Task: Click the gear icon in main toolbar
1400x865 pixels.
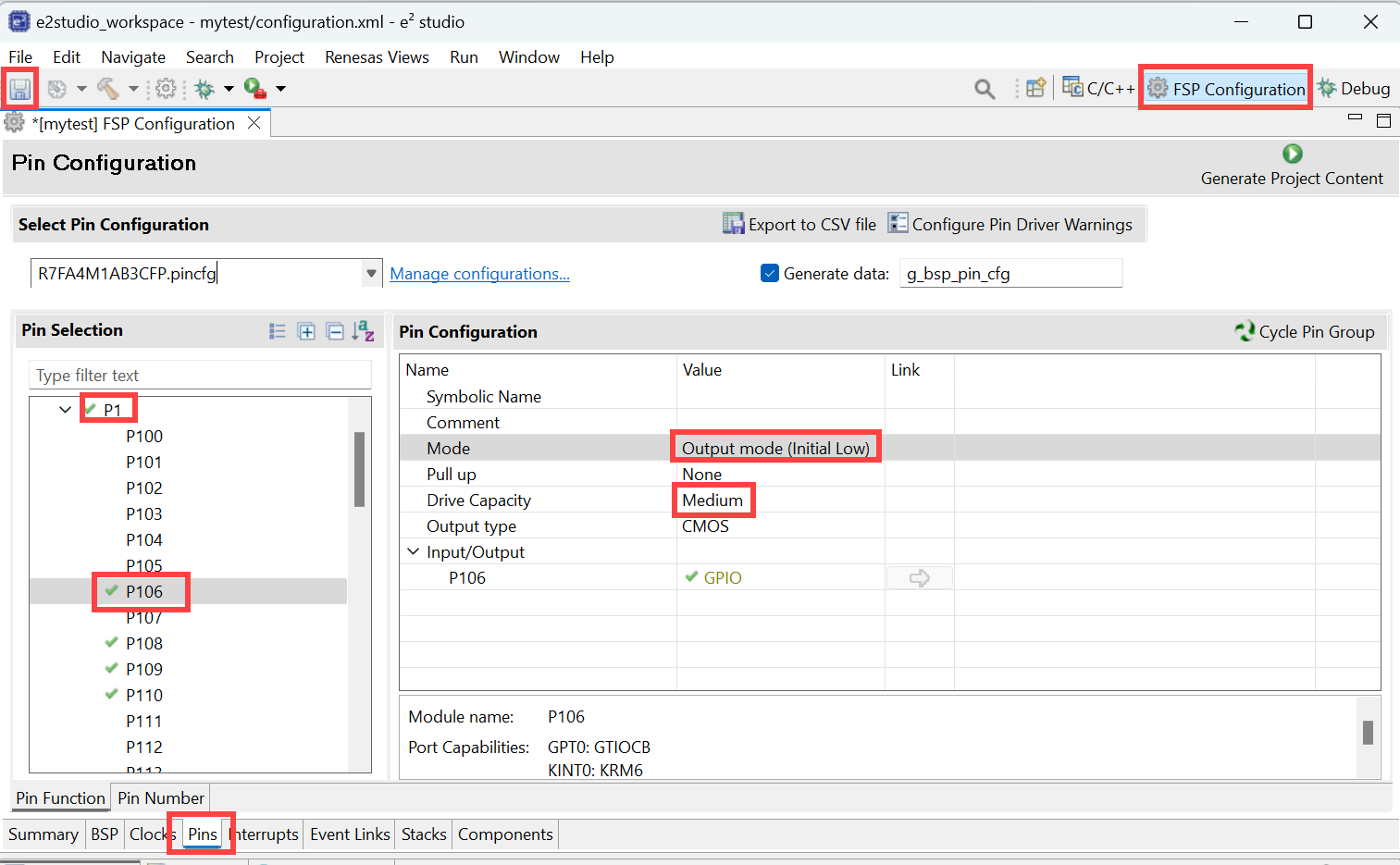Action: [x=166, y=89]
